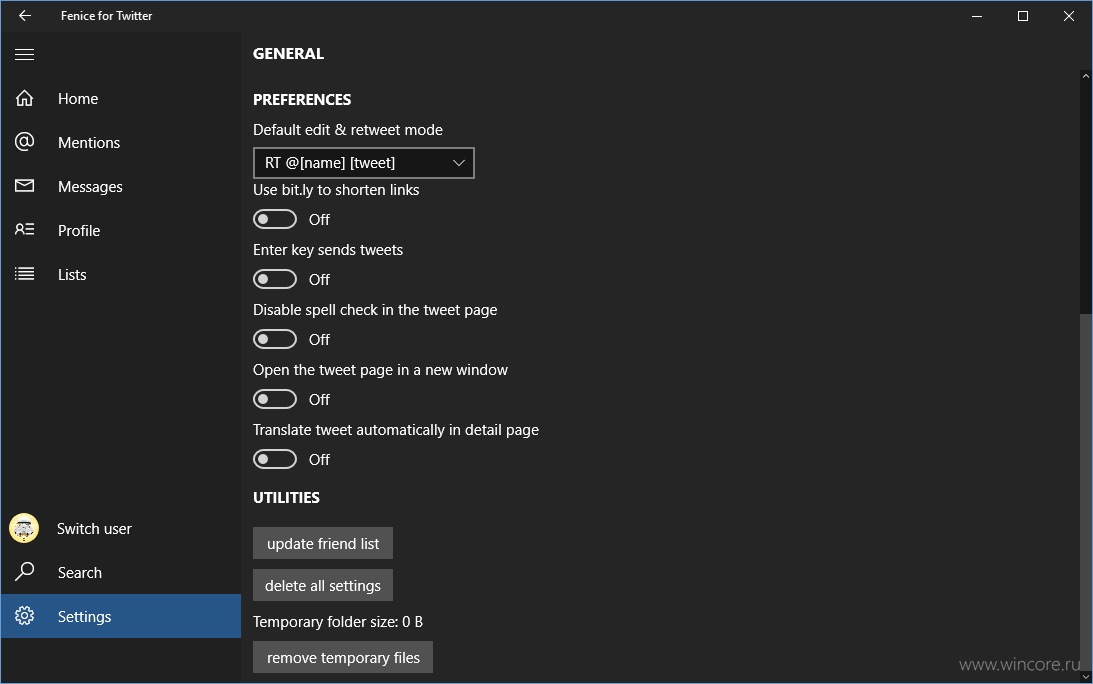Open Lists from sidebar
The image size is (1093, 684).
click(72, 275)
